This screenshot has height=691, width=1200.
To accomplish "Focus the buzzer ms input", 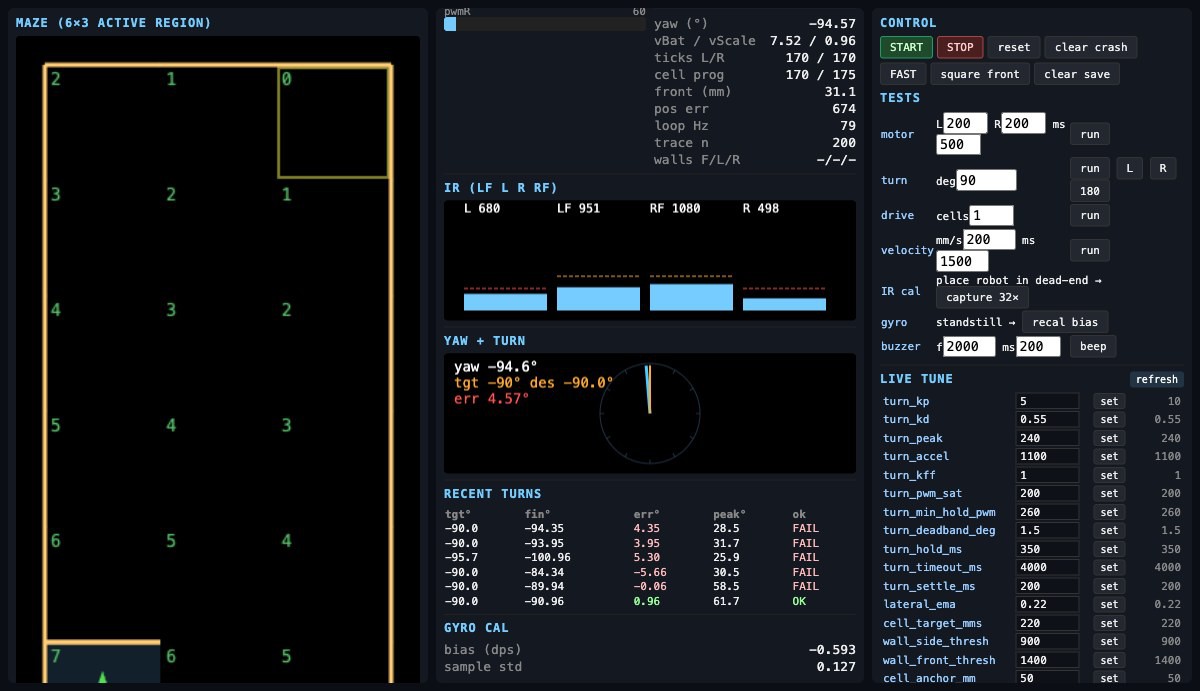I will pos(1038,346).
